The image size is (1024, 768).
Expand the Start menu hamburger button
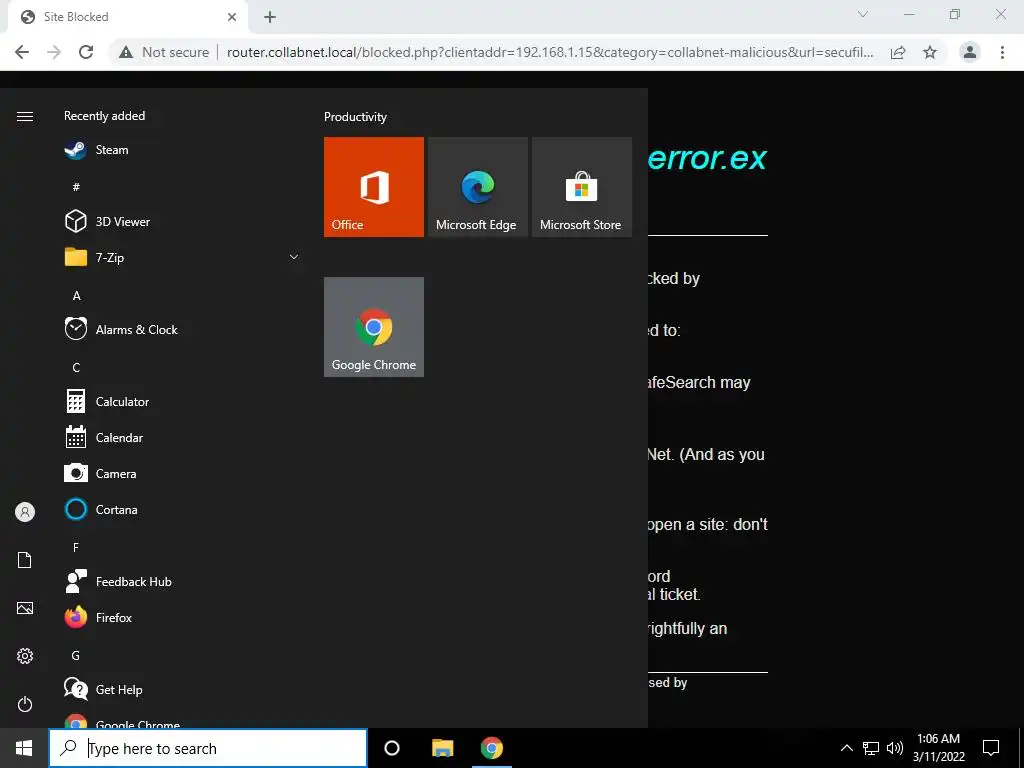pos(25,116)
